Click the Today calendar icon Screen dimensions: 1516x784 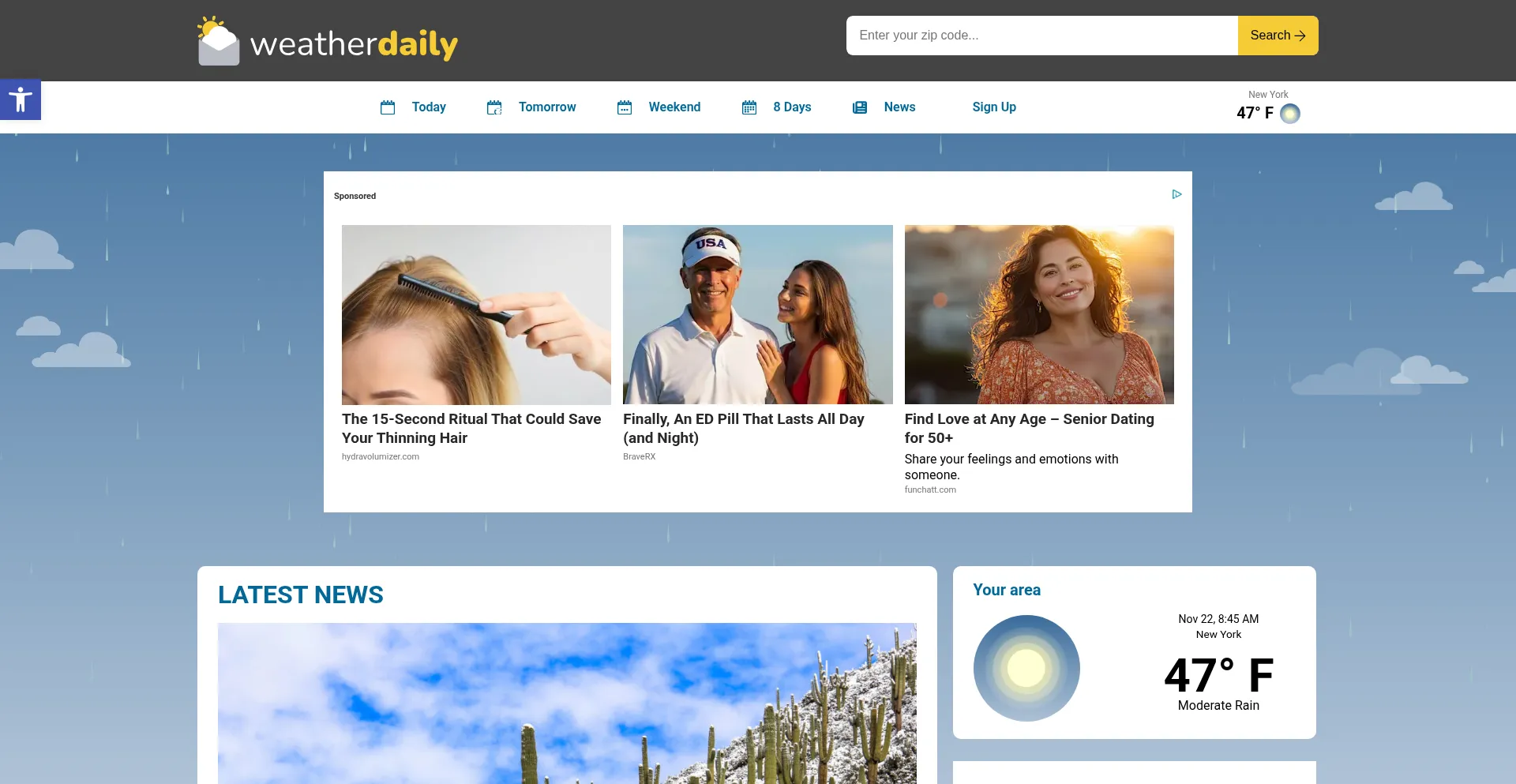388,107
